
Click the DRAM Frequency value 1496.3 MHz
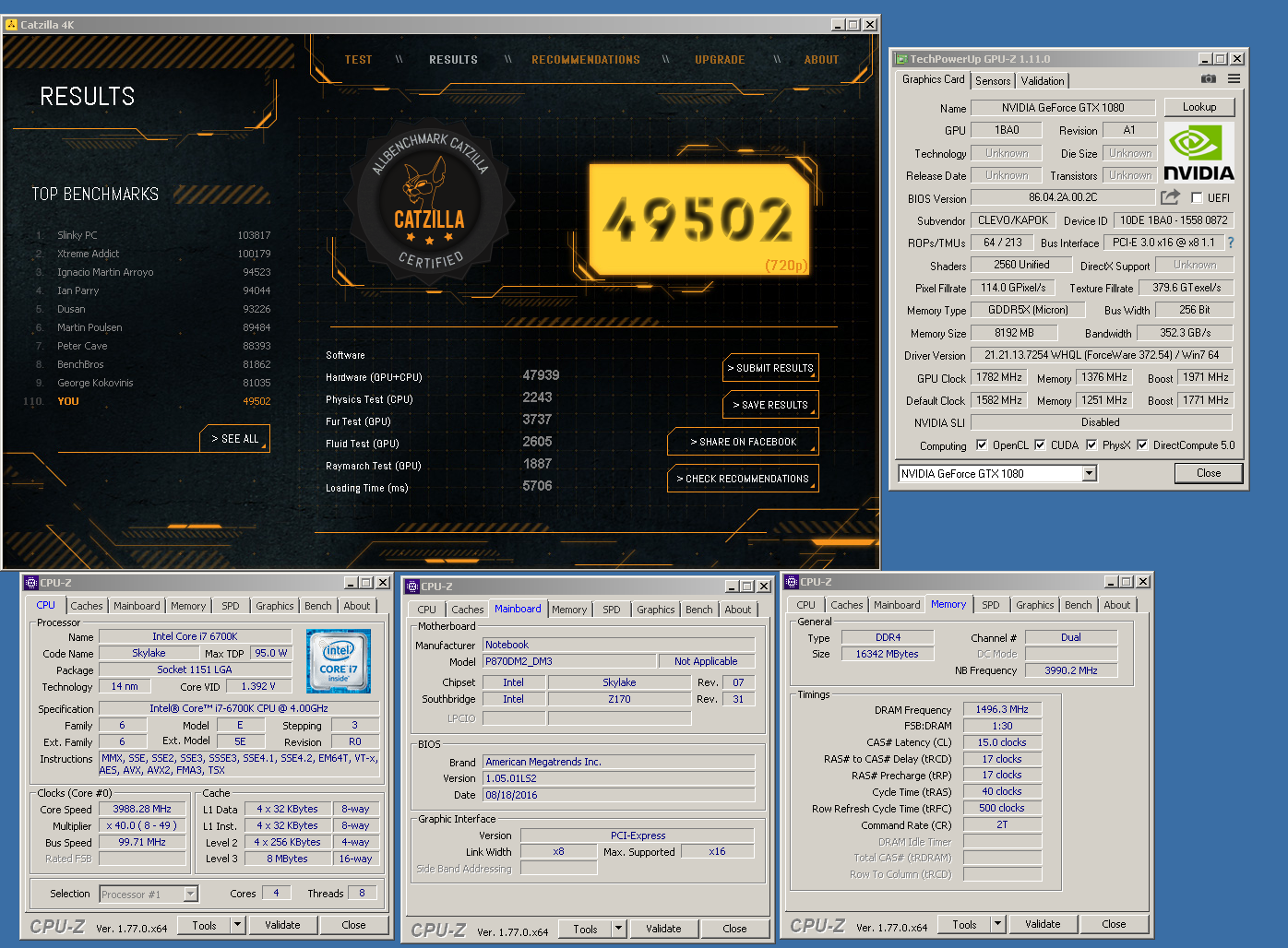[1002, 709]
